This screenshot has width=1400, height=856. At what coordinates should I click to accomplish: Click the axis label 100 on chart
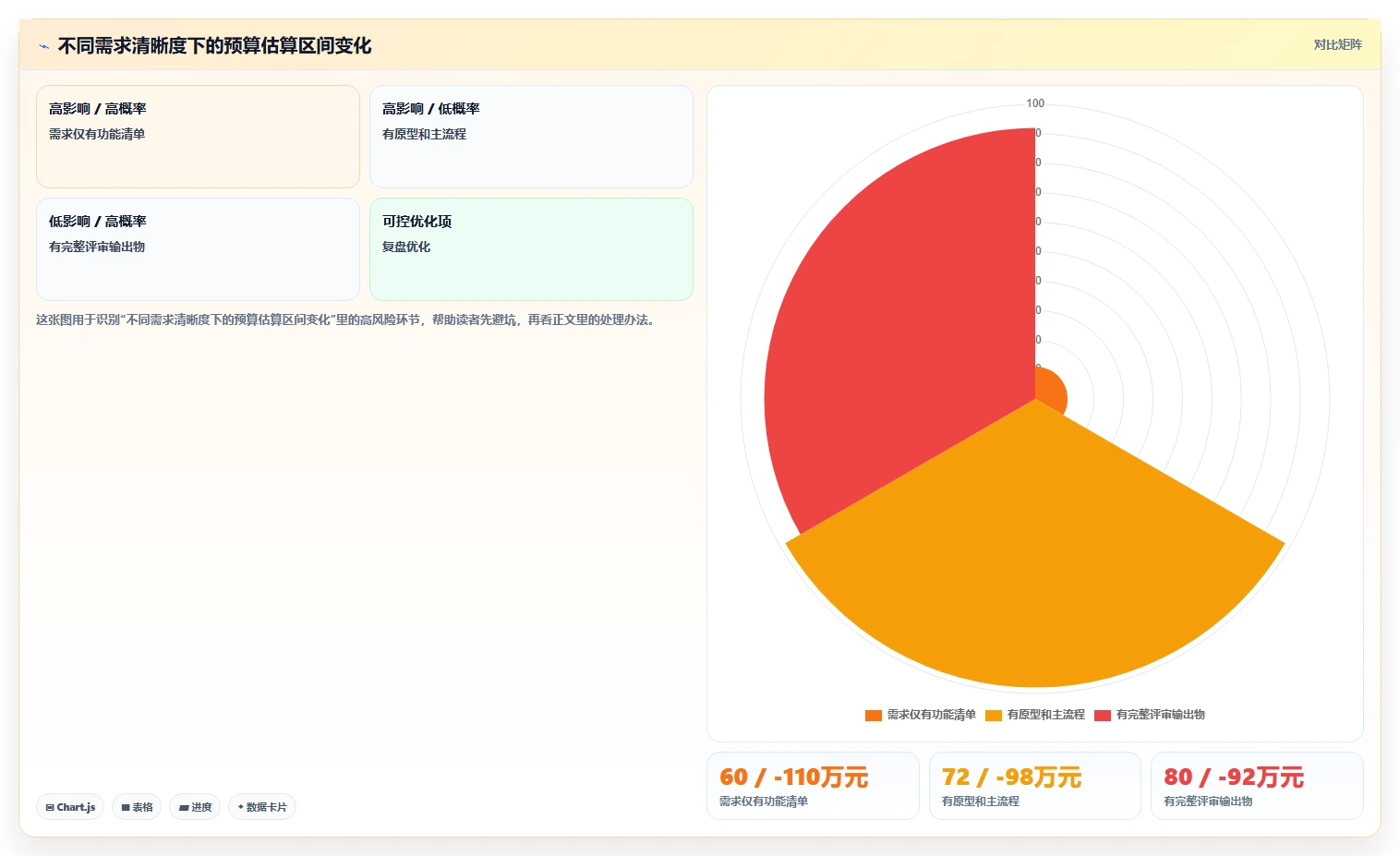click(1035, 103)
